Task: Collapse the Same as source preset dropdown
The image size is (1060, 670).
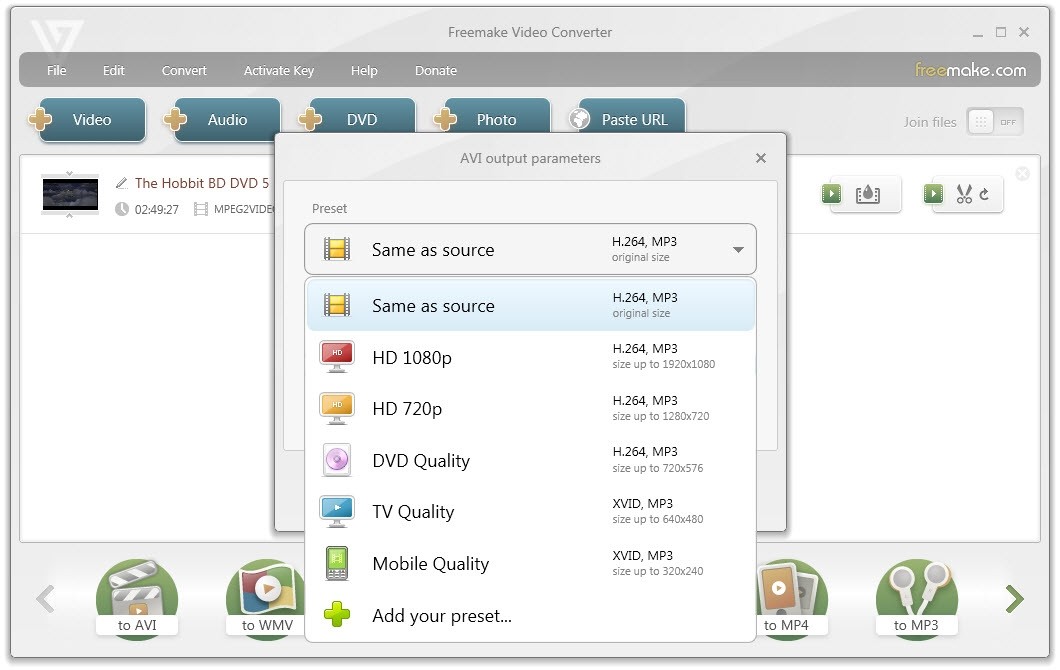Action: point(739,249)
